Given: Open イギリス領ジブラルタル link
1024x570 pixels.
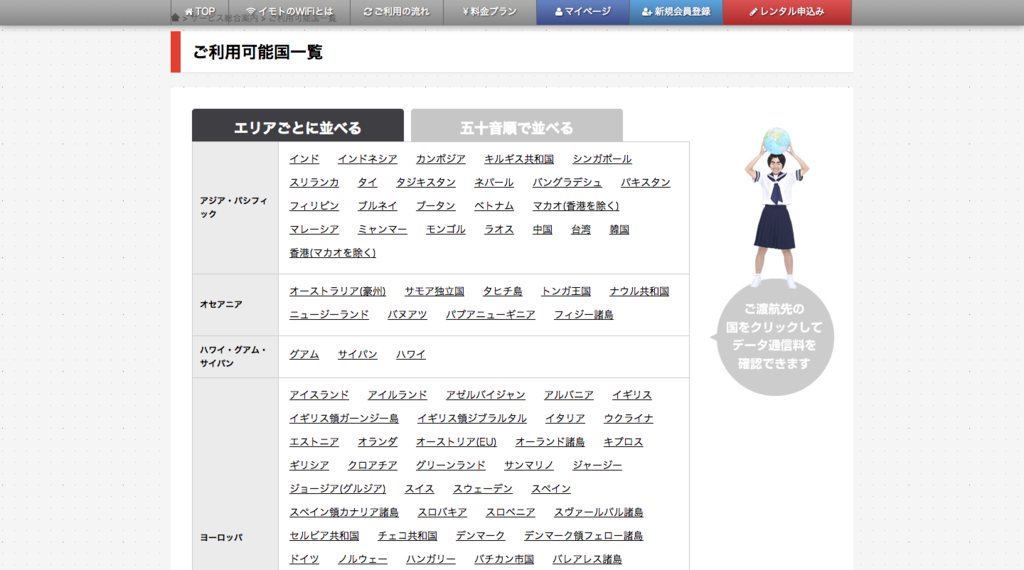Looking at the screenshot, I should [472, 419].
